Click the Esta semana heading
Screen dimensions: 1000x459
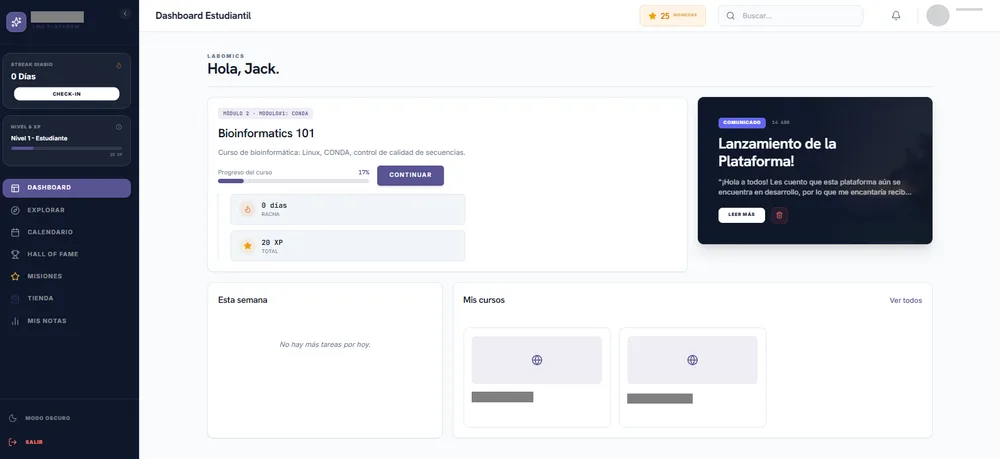click(243, 300)
